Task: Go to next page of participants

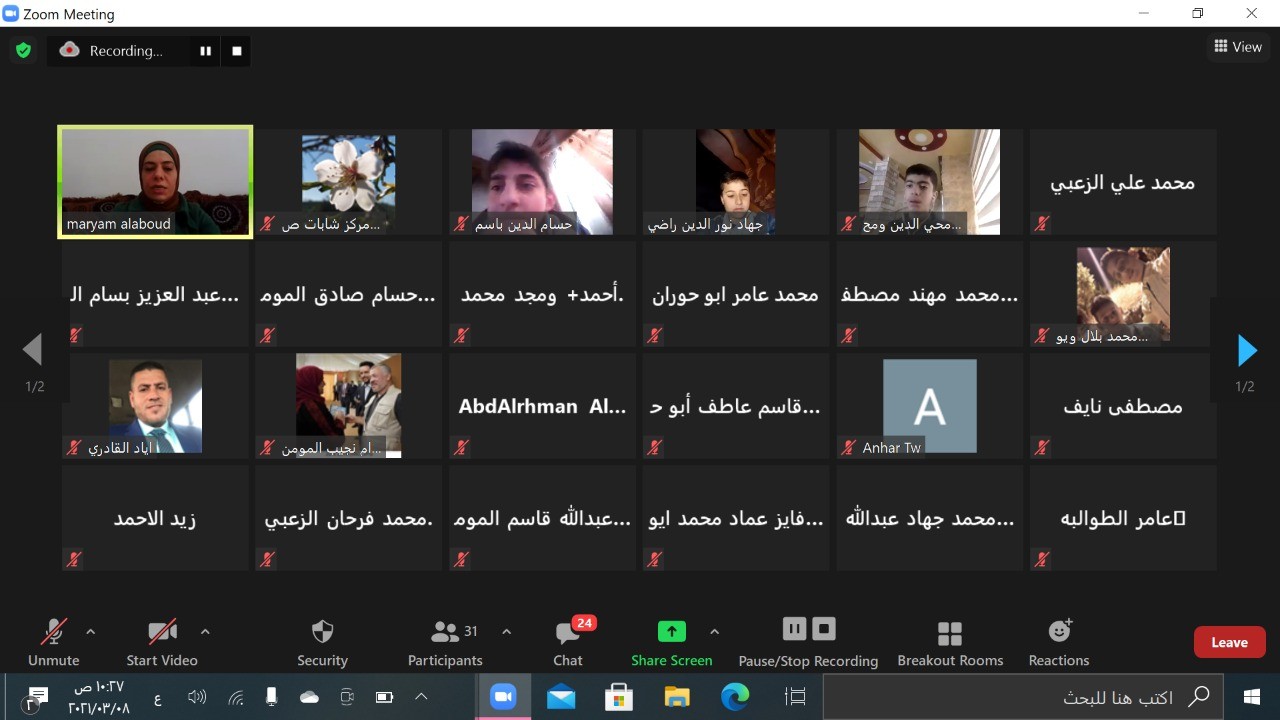Action: tap(1246, 350)
